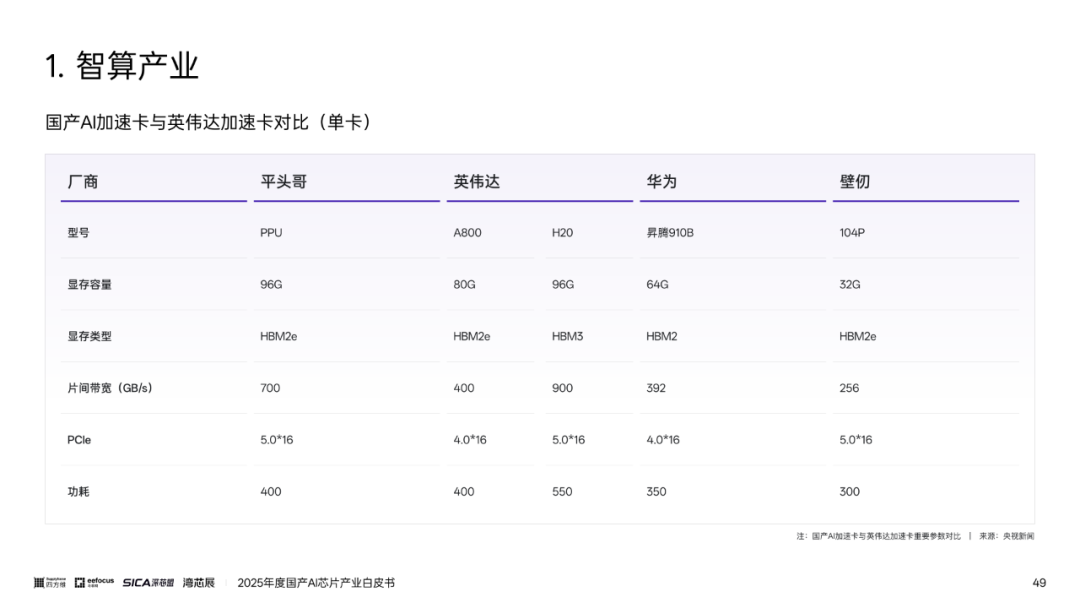Click the 'PPU' model cell
The height and width of the screenshot is (608, 1080).
pyautogui.click(x=271, y=233)
